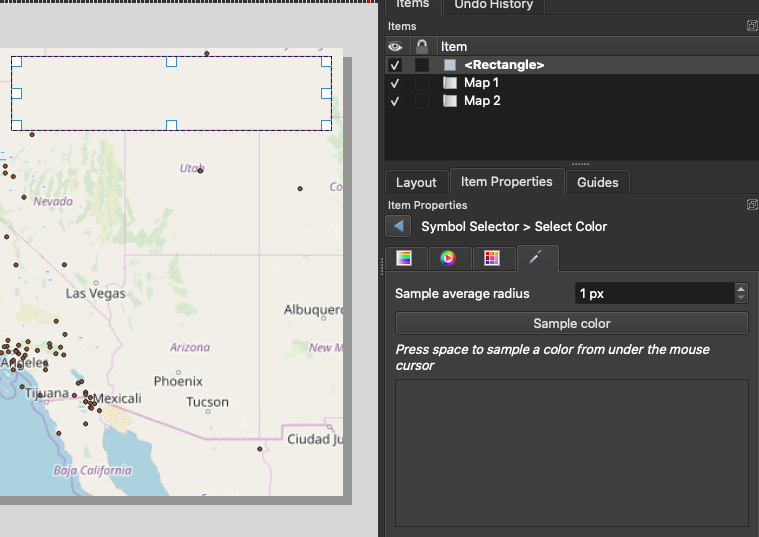Click the lock column header icon

click(x=422, y=46)
